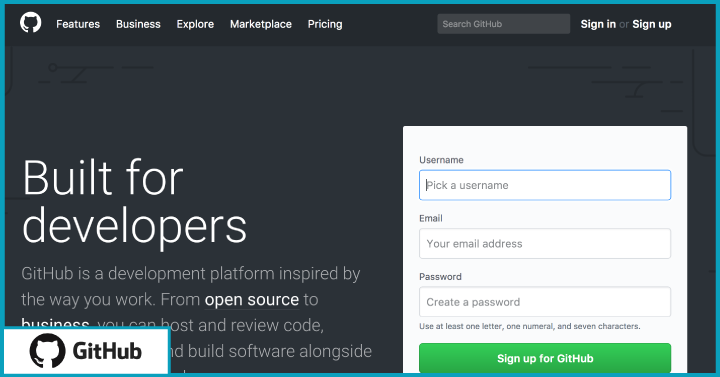Click the Built for developers headline
720x377 pixels.
point(134,201)
